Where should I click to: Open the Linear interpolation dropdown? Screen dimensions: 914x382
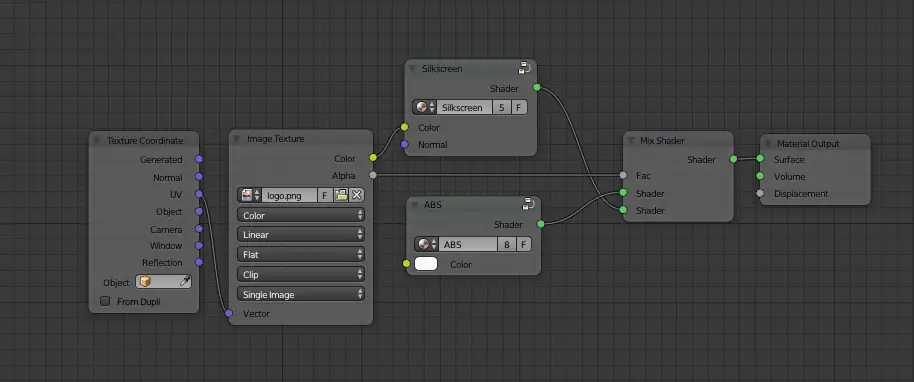pyautogui.click(x=301, y=234)
